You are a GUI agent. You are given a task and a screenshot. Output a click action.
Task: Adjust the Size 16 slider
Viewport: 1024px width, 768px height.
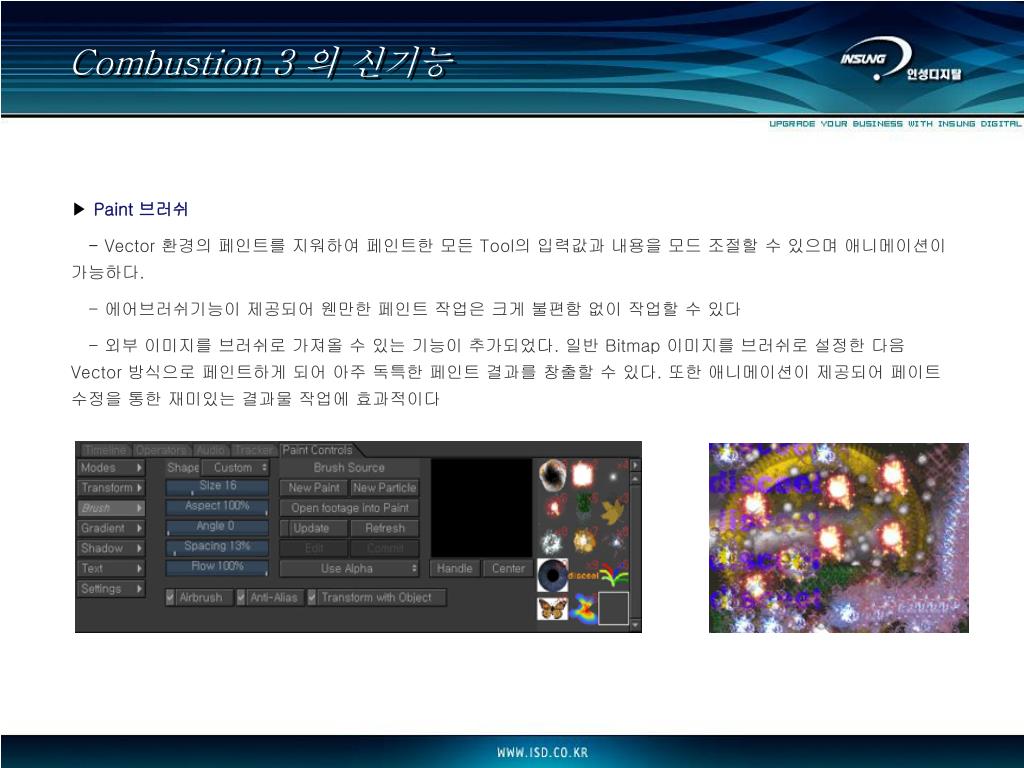[x=217, y=487]
